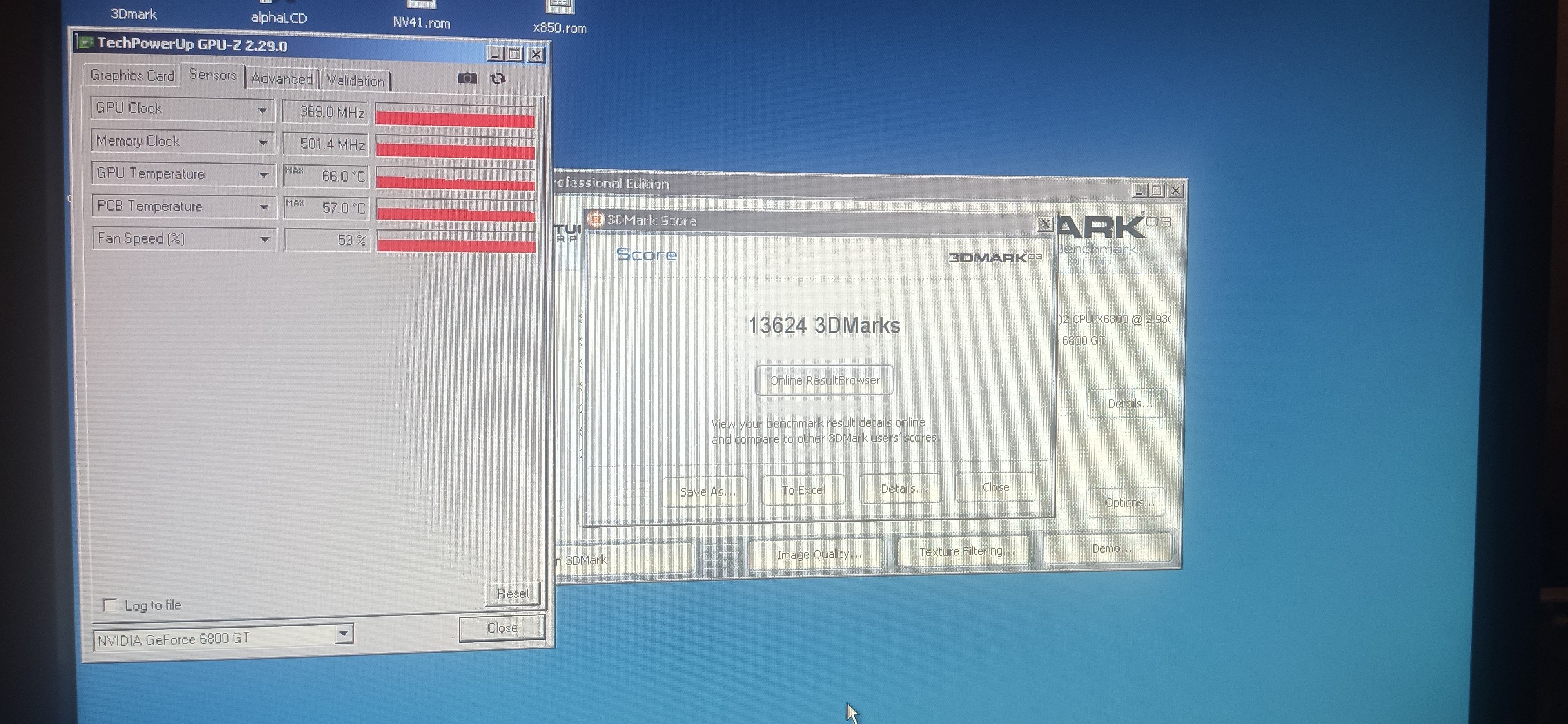Click the Score heading in the dialog
Image resolution: width=1568 pixels, height=724 pixels.
click(646, 255)
